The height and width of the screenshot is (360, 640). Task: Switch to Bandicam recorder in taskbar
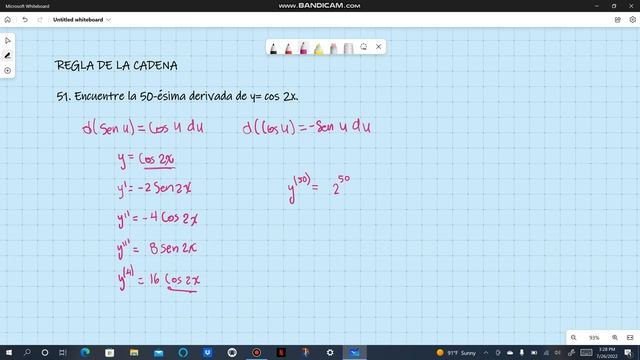257,352
